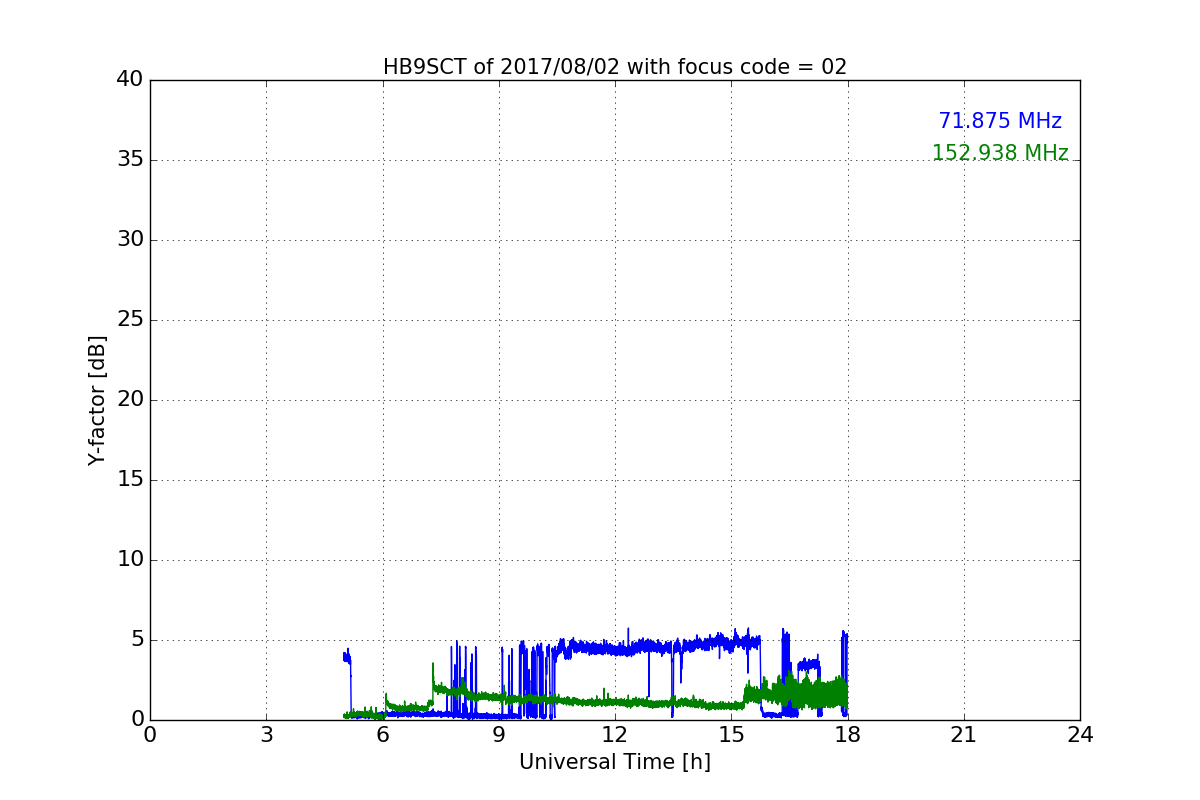
Task: Click y-axis tick label 30
Action: [x=130, y=240]
